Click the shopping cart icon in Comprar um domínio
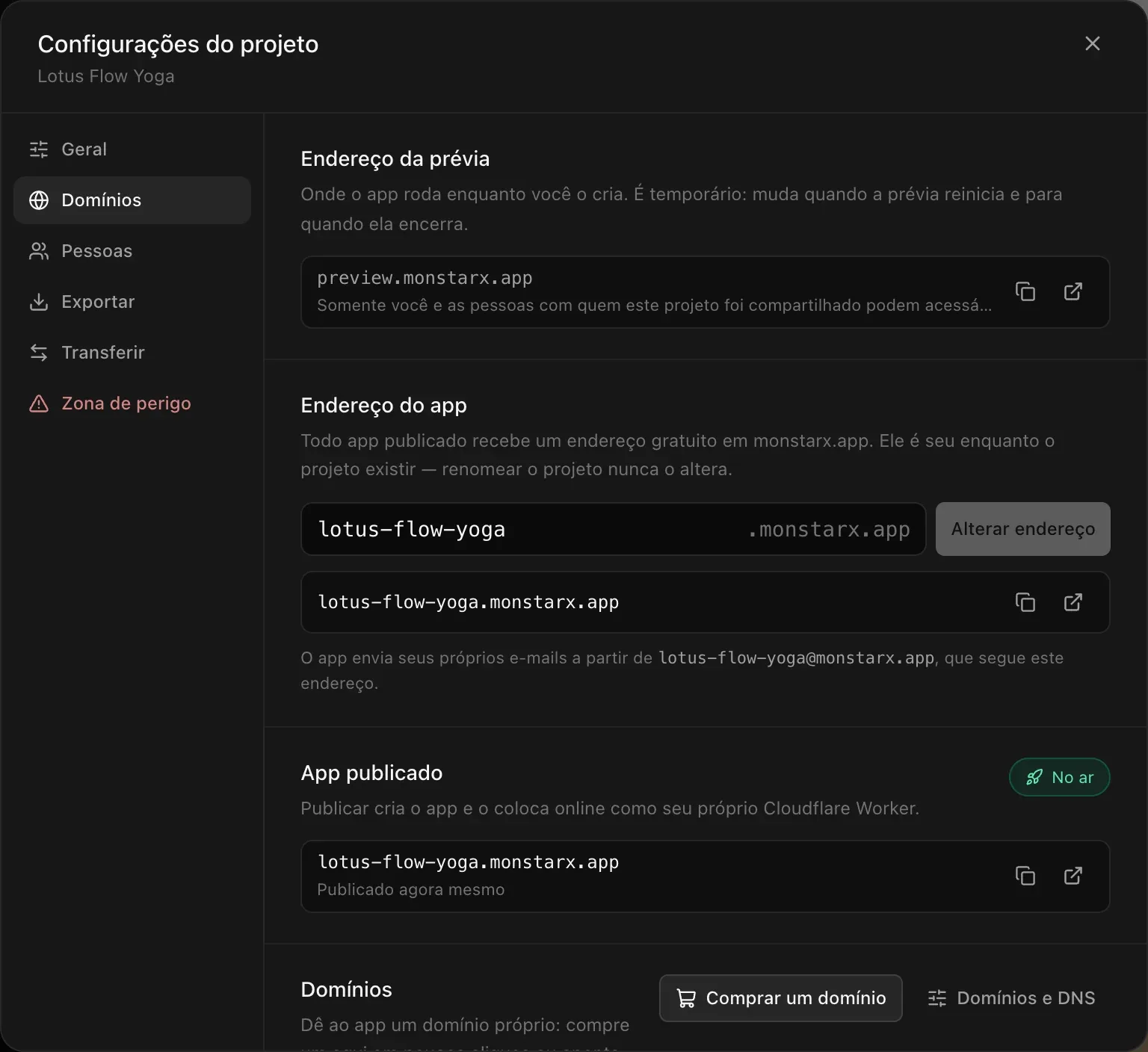This screenshot has height=1052, width=1148. tap(686, 998)
